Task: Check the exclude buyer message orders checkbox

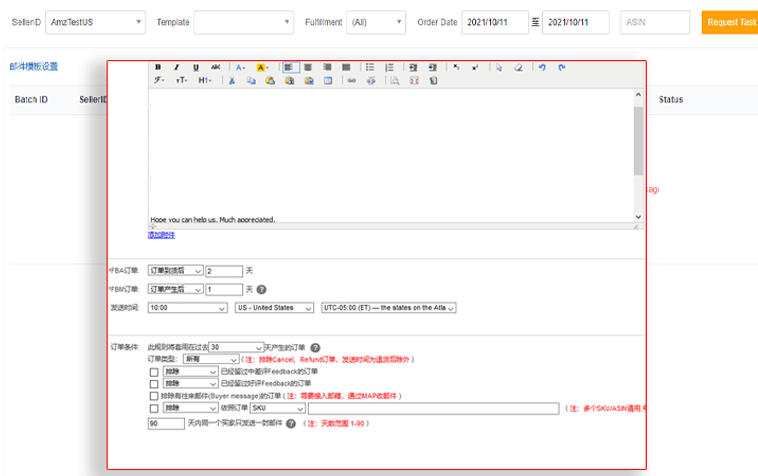Action: (153, 396)
